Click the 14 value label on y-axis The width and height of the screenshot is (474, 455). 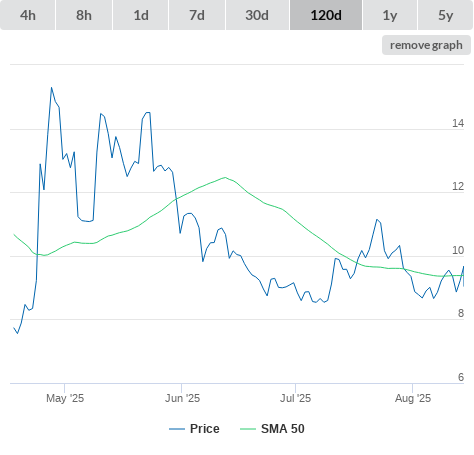(x=458, y=123)
